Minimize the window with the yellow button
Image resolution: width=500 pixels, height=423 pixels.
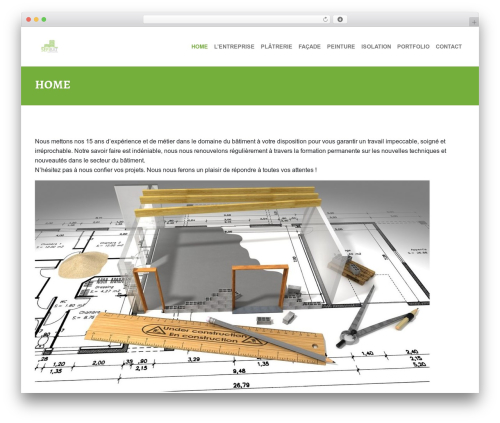click(x=36, y=19)
